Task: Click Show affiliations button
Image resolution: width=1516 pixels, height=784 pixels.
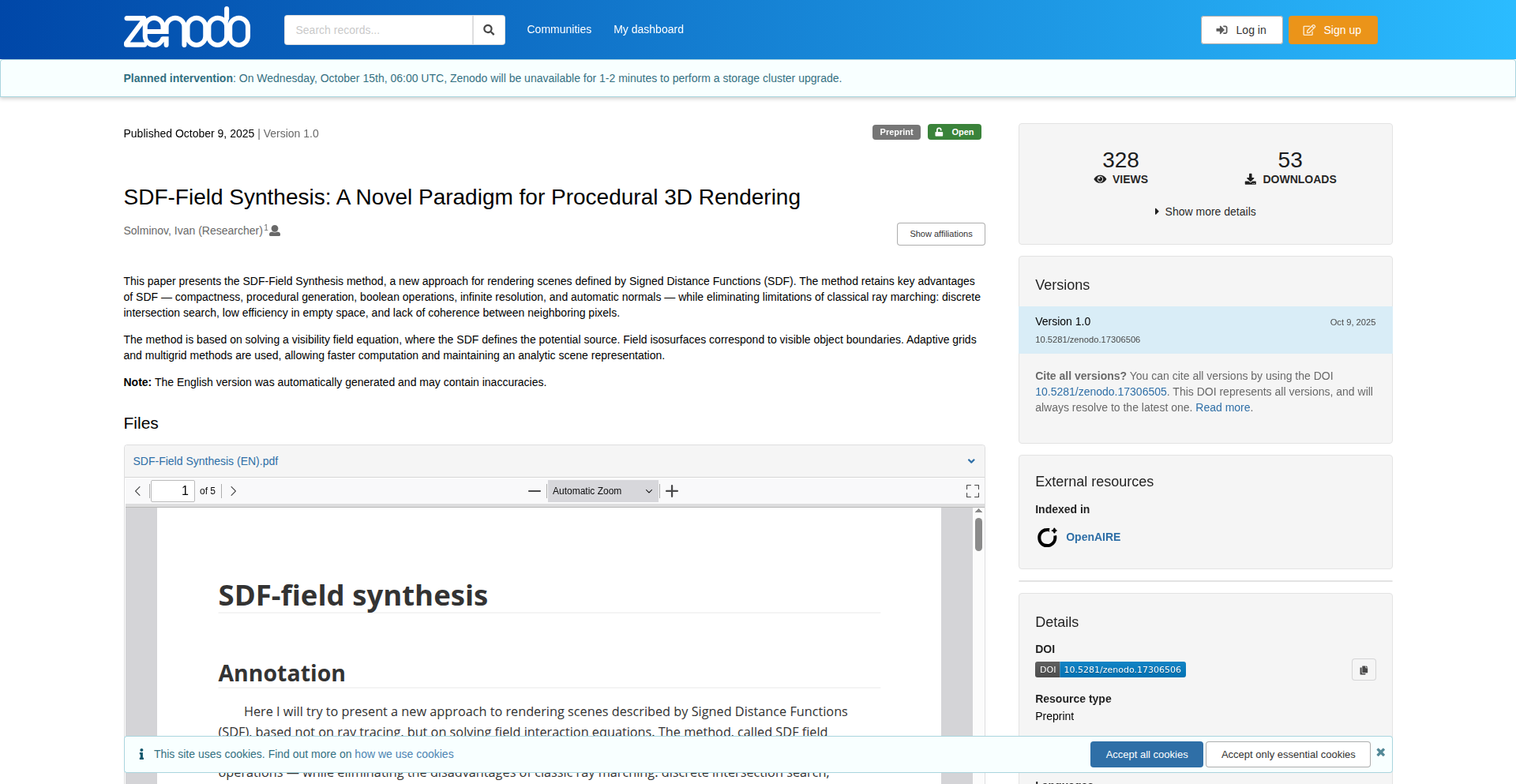Action: 940,234
